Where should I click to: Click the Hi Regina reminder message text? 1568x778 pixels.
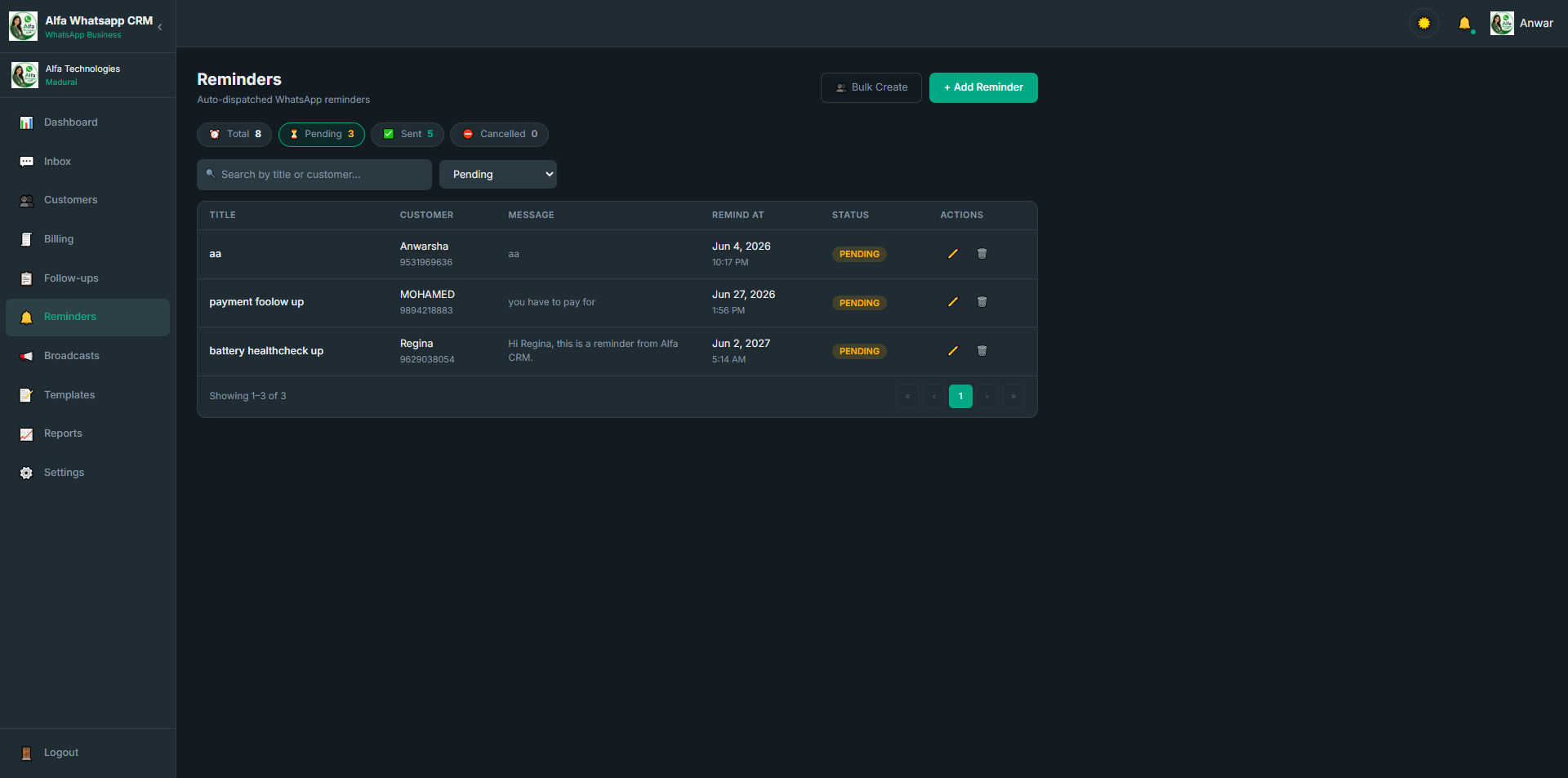pyautogui.click(x=593, y=350)
